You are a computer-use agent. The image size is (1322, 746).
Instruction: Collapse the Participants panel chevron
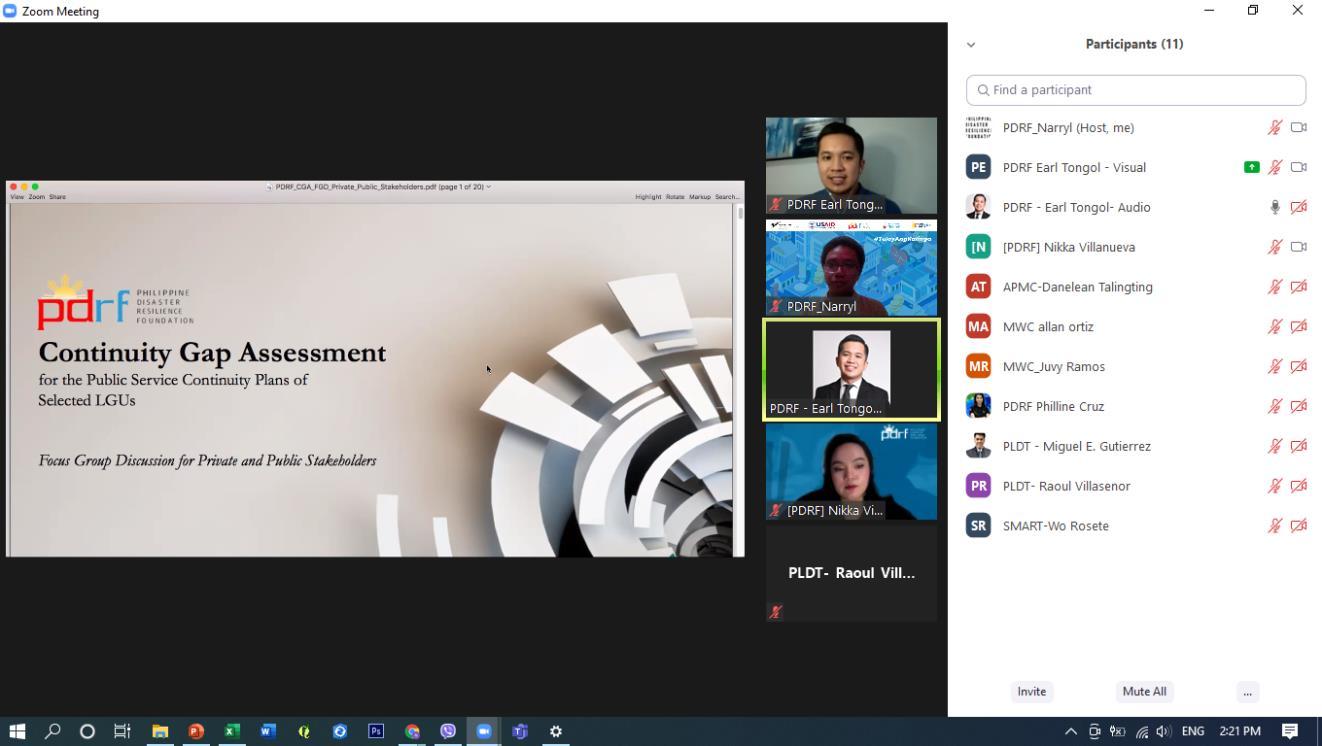(x=971, y=45)
